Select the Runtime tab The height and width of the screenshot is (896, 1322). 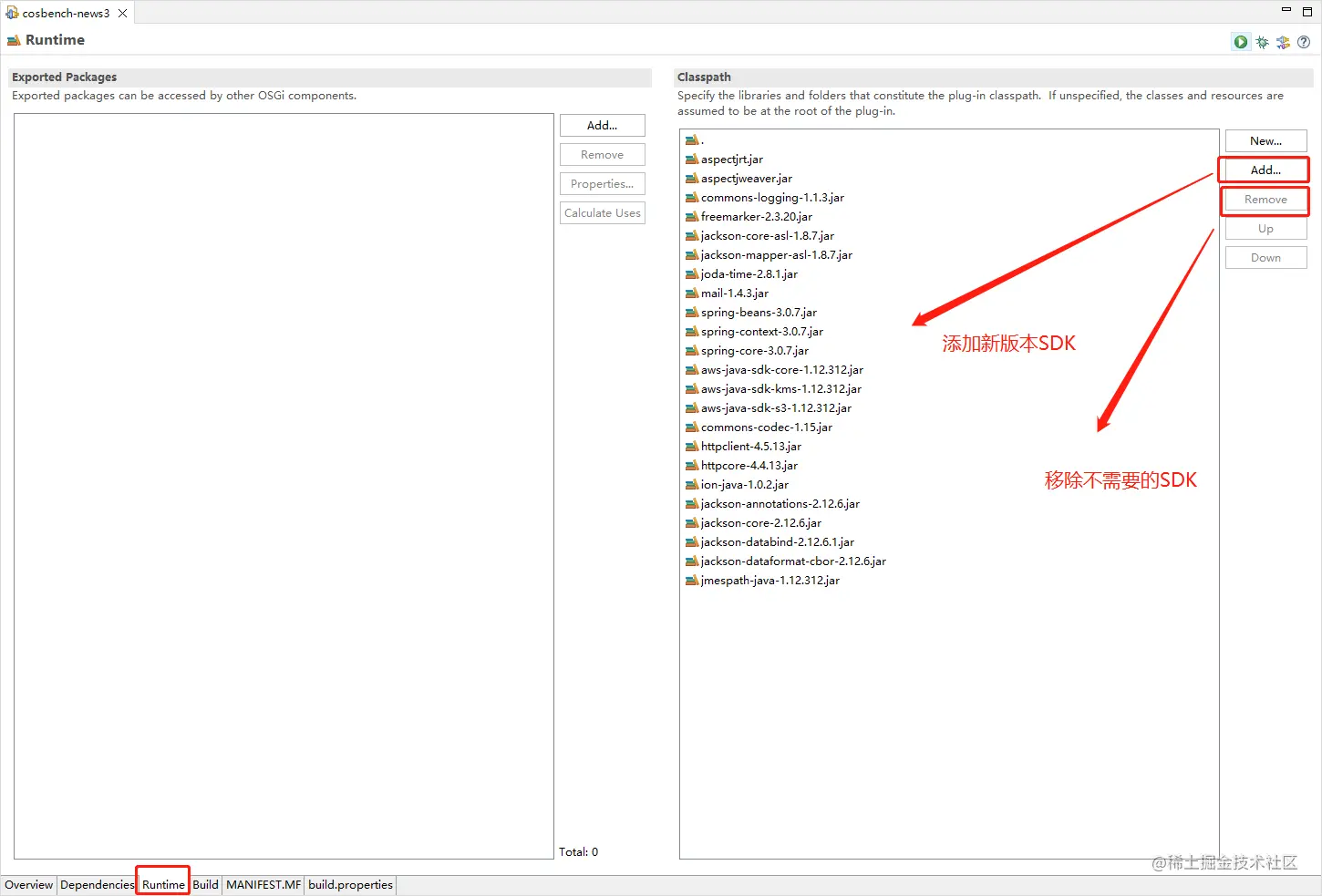[163, 884]
